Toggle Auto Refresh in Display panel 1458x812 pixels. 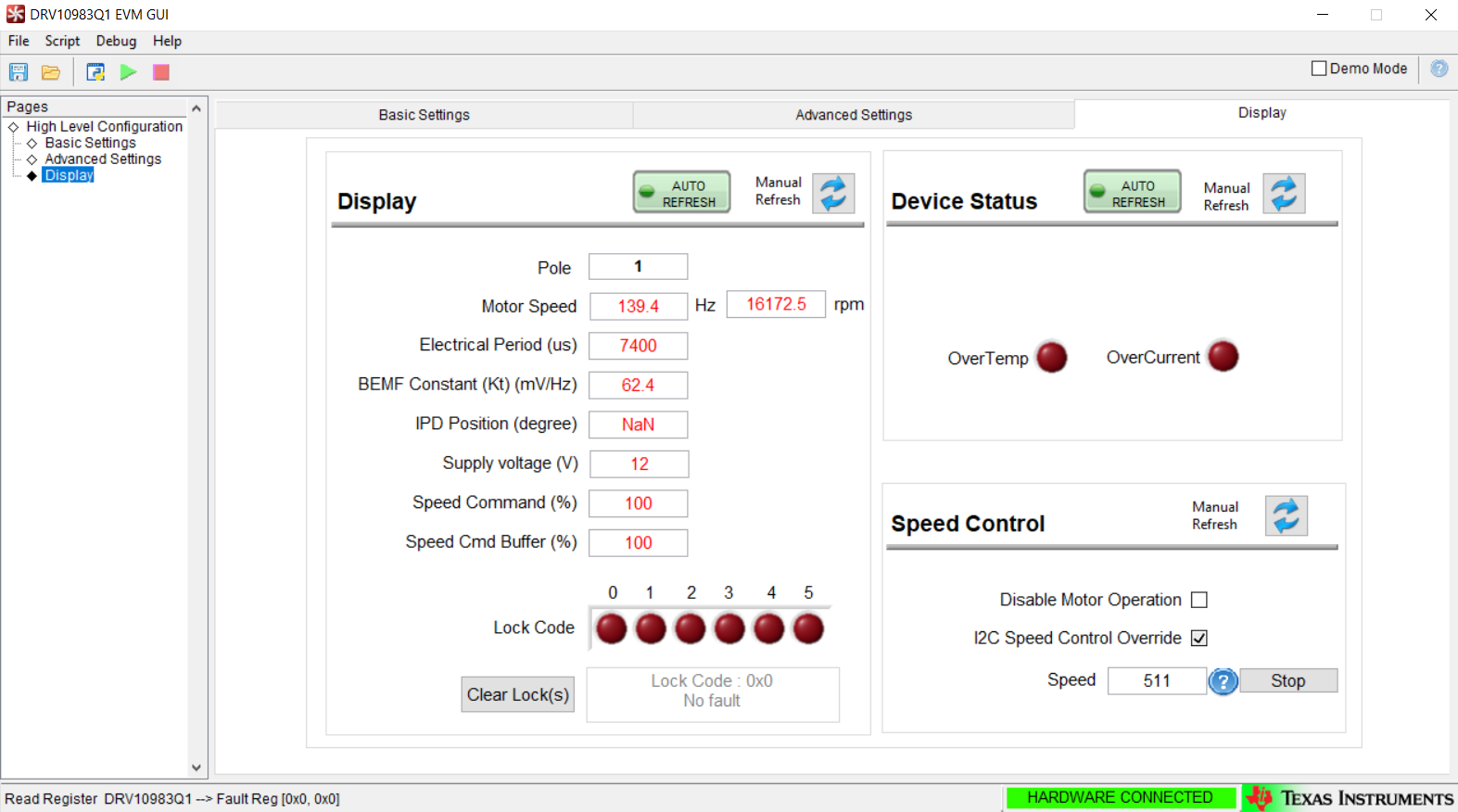pyautogui.click(x=682, y=193)
